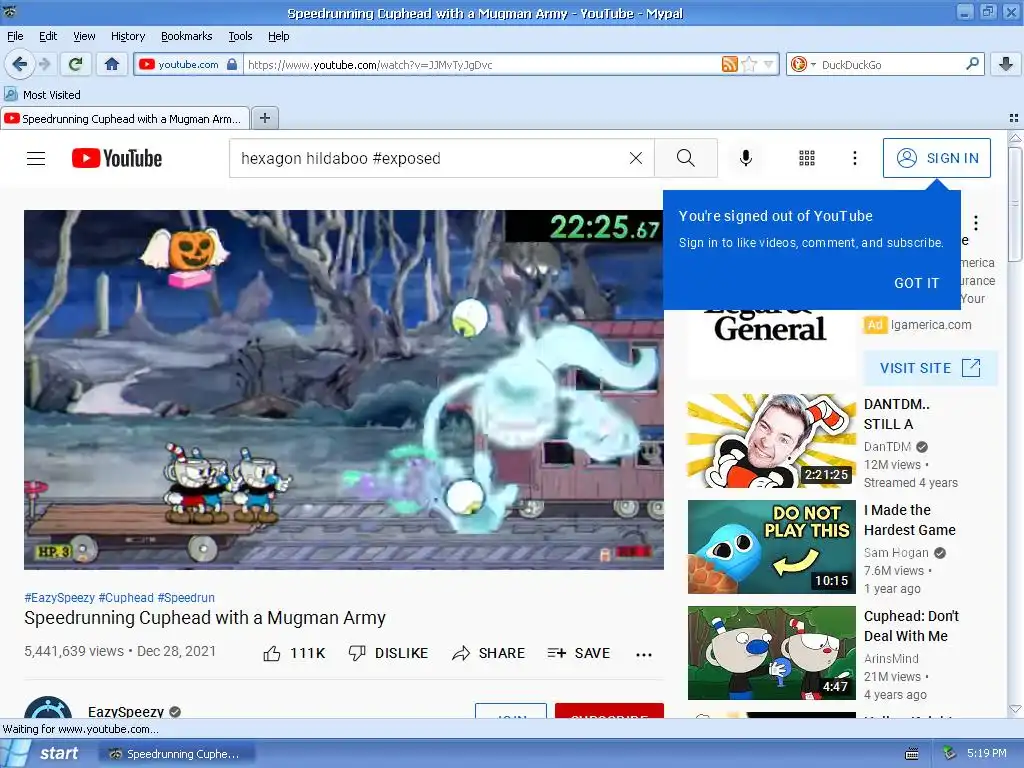Open the Edit menu
1024x768 pixels.
click(x=48, y=36)
